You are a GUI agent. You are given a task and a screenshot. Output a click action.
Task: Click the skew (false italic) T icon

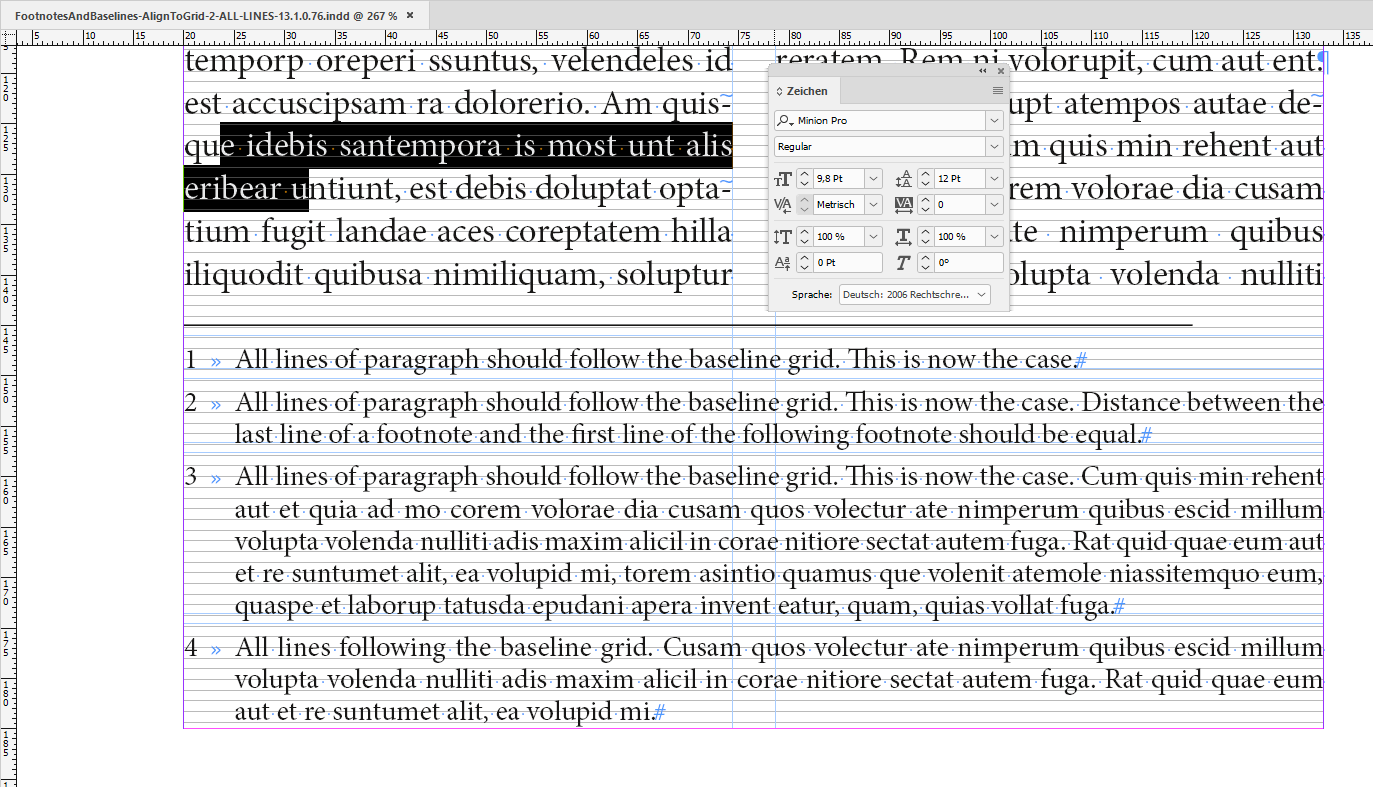click(903, 260)
